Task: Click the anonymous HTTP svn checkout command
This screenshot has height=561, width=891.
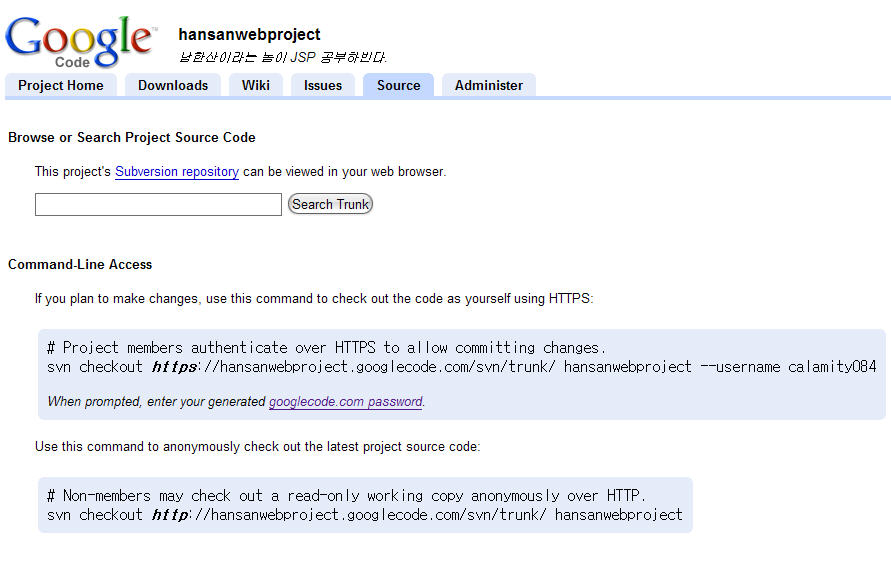Action: click(x=364, y=515)
